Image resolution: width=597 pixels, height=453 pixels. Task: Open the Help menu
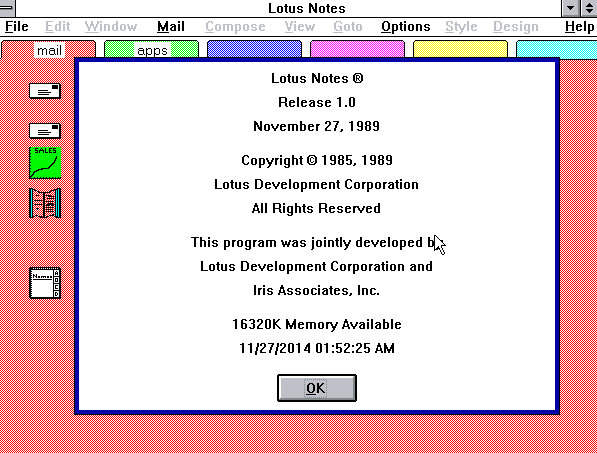pos(579,27)
